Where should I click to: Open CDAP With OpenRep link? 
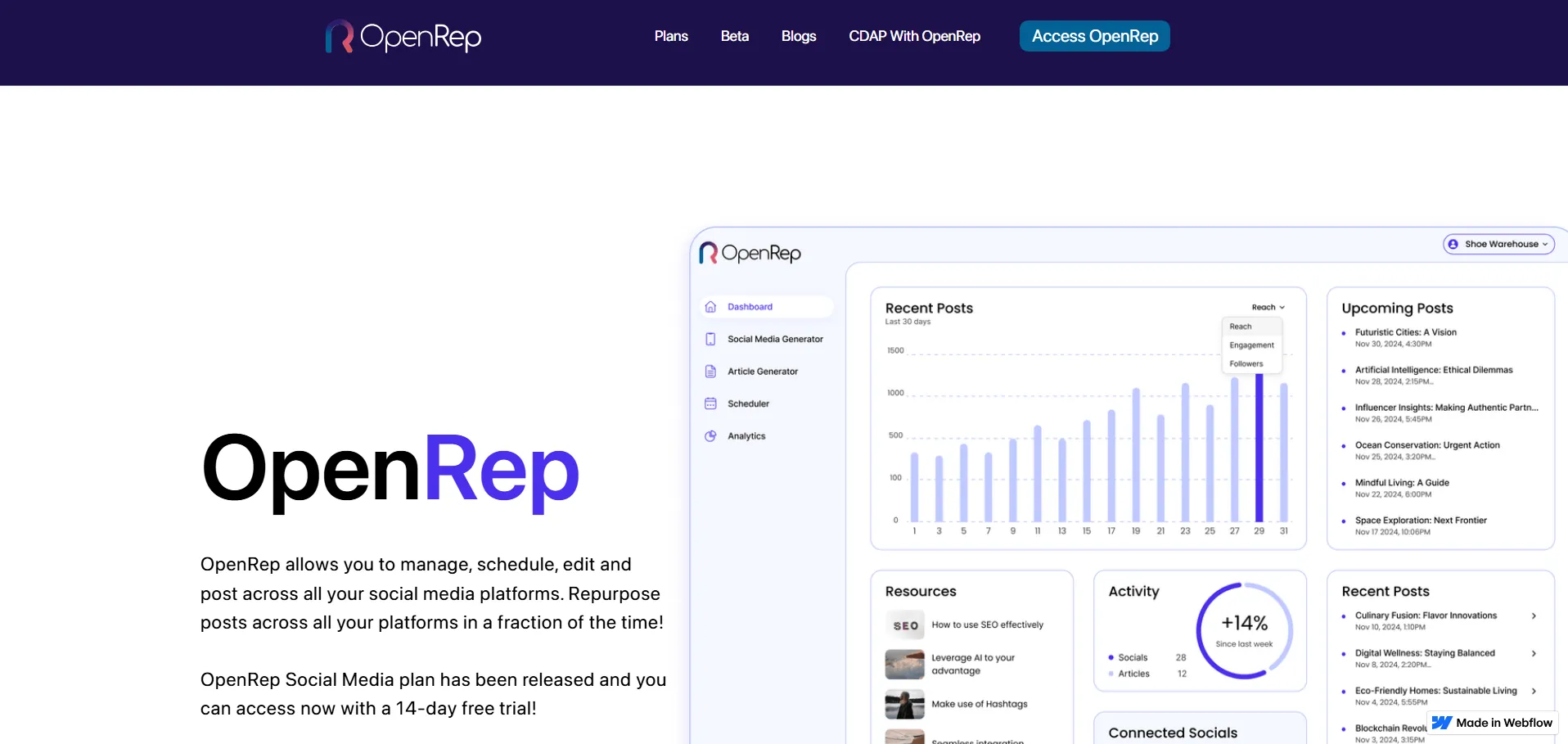point(914,36)
